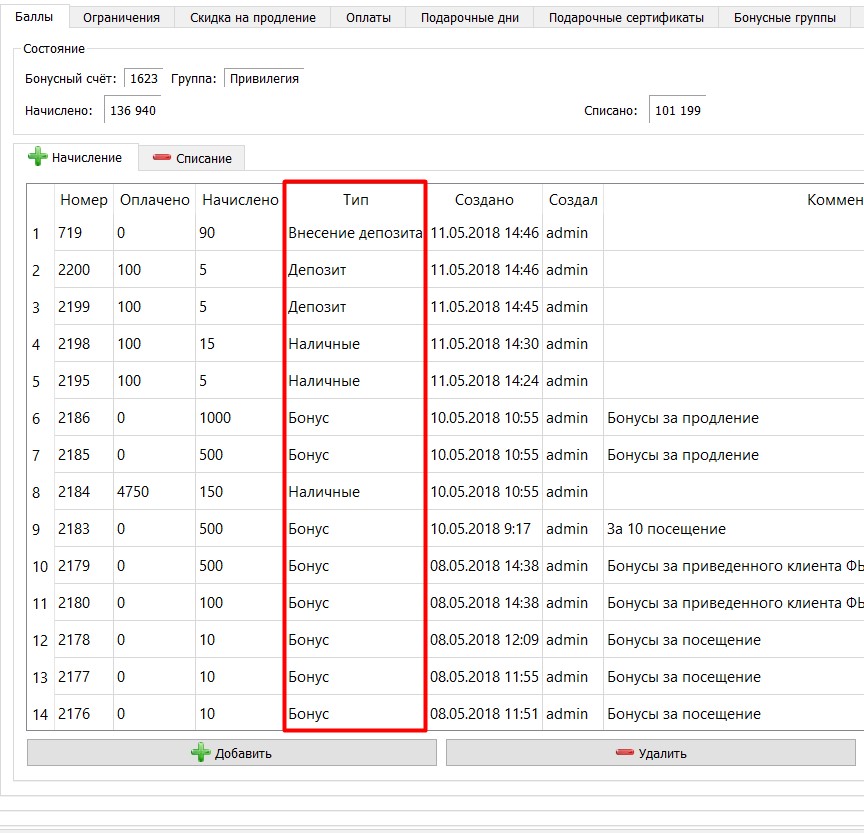Select the cell with number 2176

click(x=84, y=713)
